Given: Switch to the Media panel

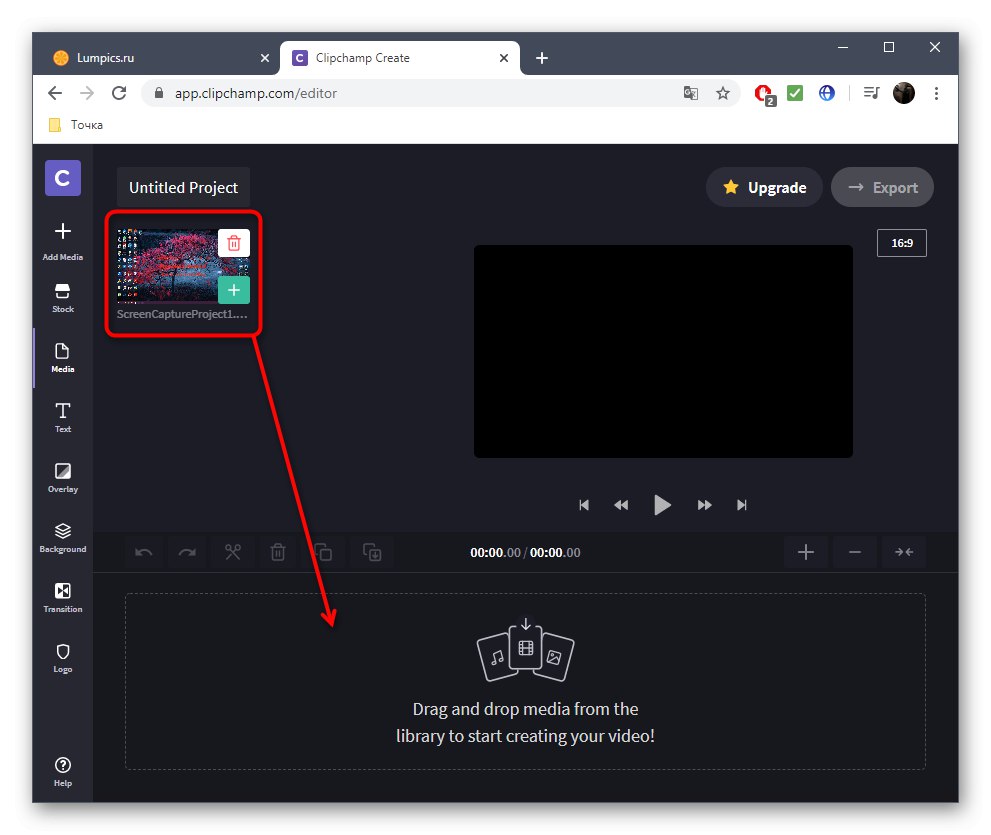Looking at the screenshot, I should [x=62, y=358].
